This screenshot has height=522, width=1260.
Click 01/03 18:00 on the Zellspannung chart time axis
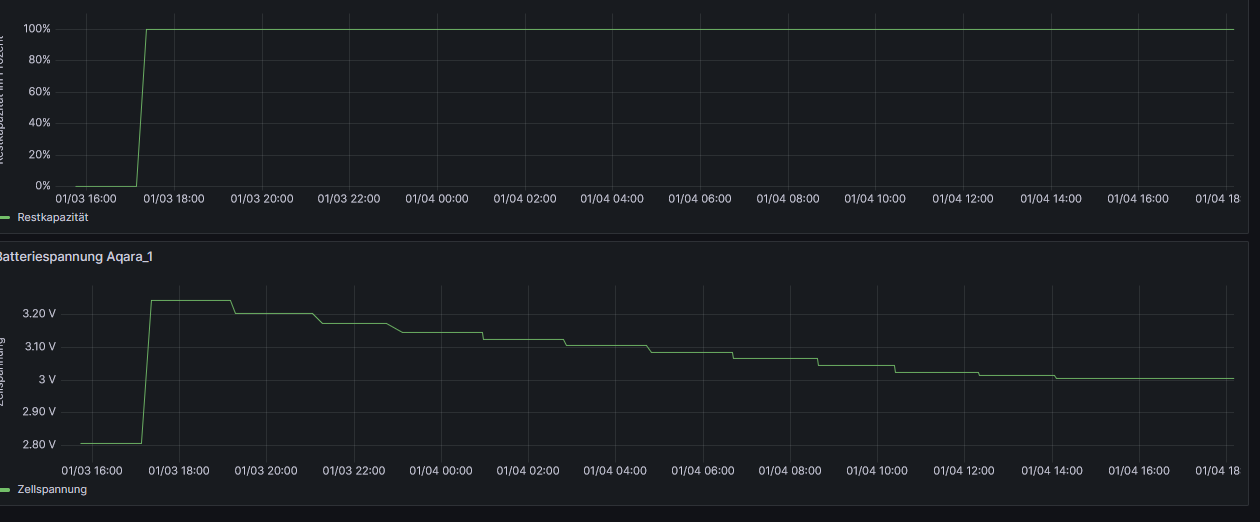(x=179, y=470)
